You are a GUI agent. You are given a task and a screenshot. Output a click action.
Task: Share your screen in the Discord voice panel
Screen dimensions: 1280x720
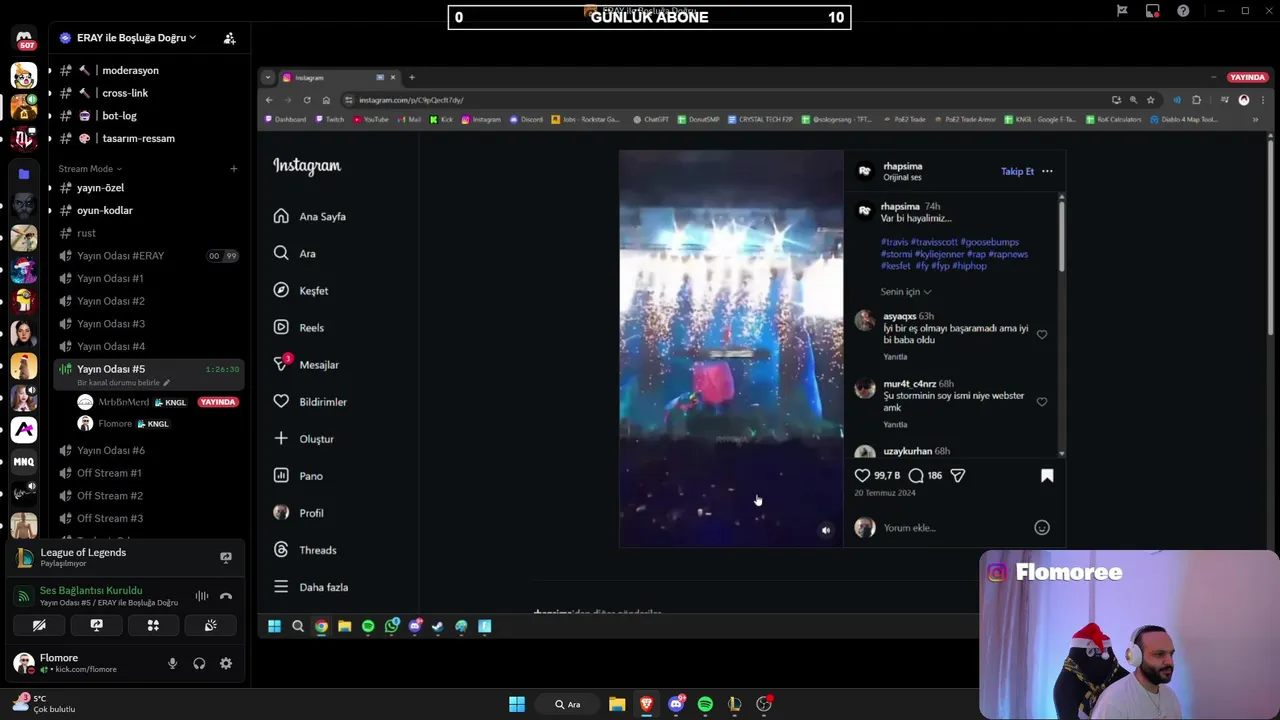point(96,625)
